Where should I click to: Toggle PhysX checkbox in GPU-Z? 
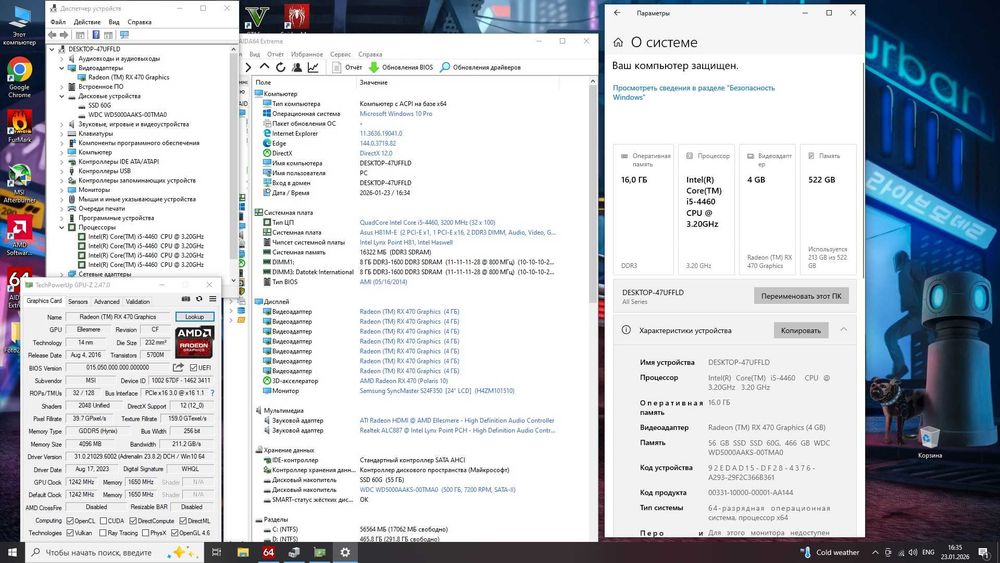[145, 533]
